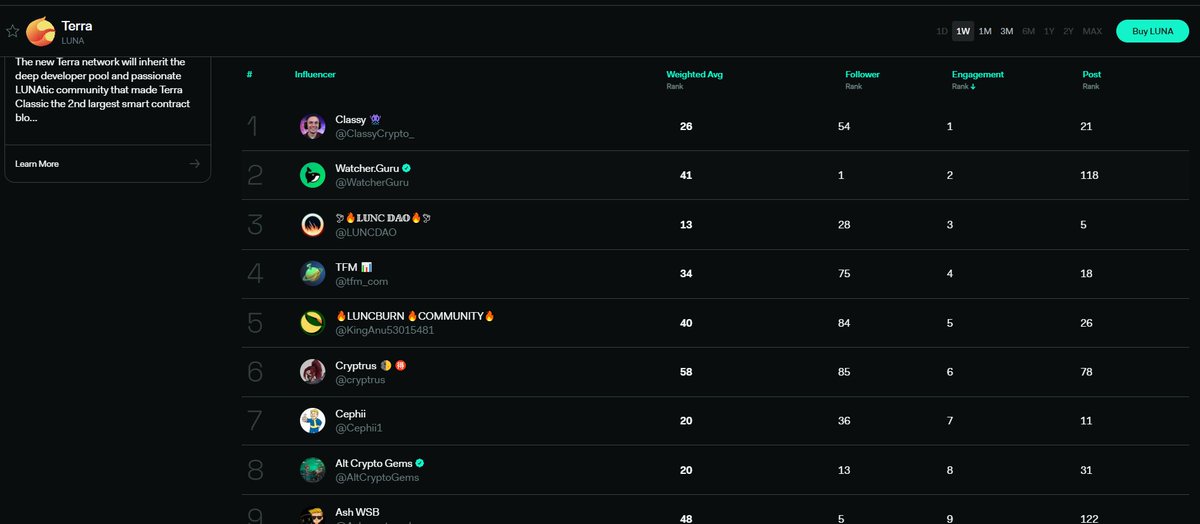Select the MAX time range
Screen dimensions: 1200x524
pyautogui.click(x=1092, y=31)
